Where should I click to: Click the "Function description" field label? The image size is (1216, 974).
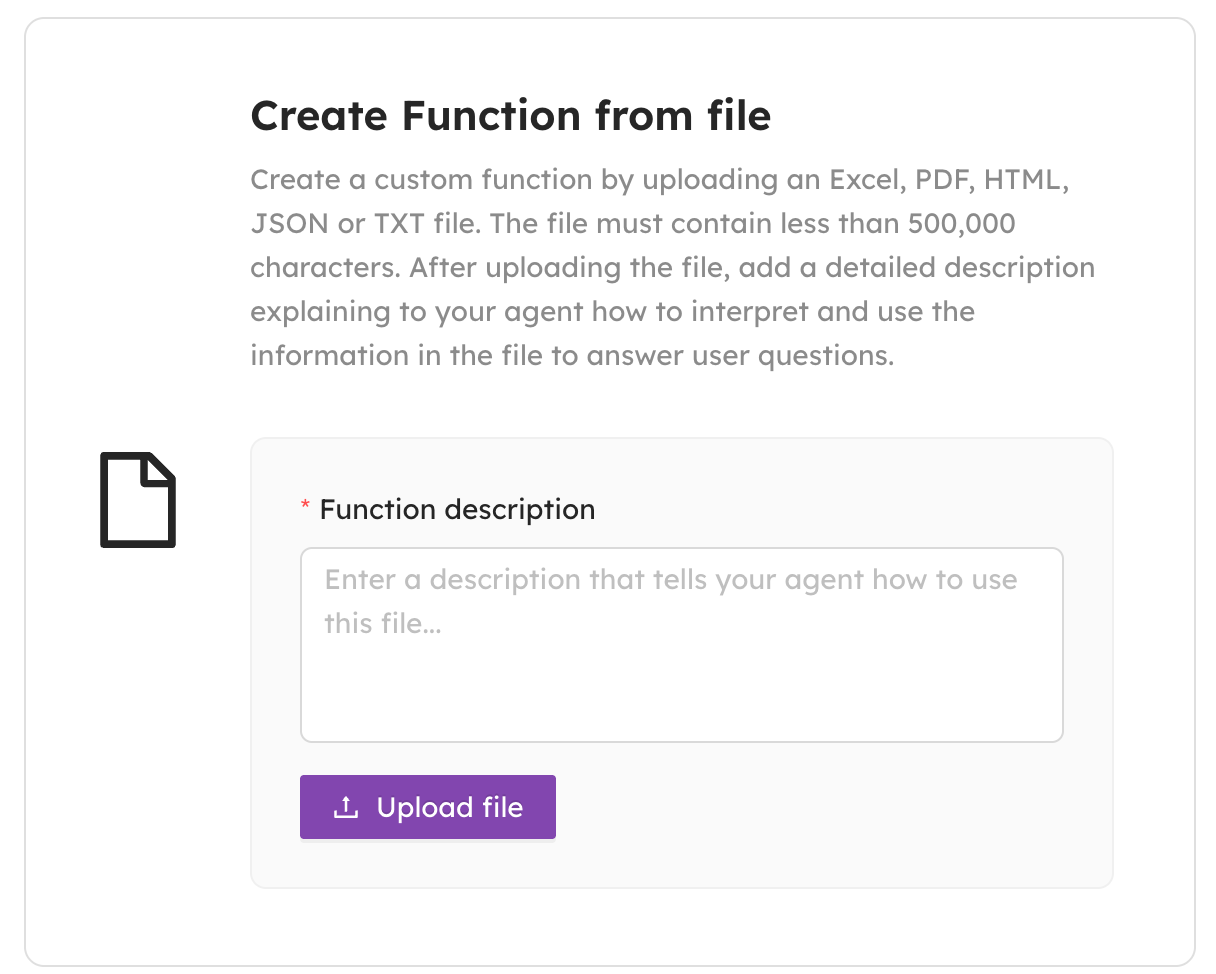tap(457, 510)
